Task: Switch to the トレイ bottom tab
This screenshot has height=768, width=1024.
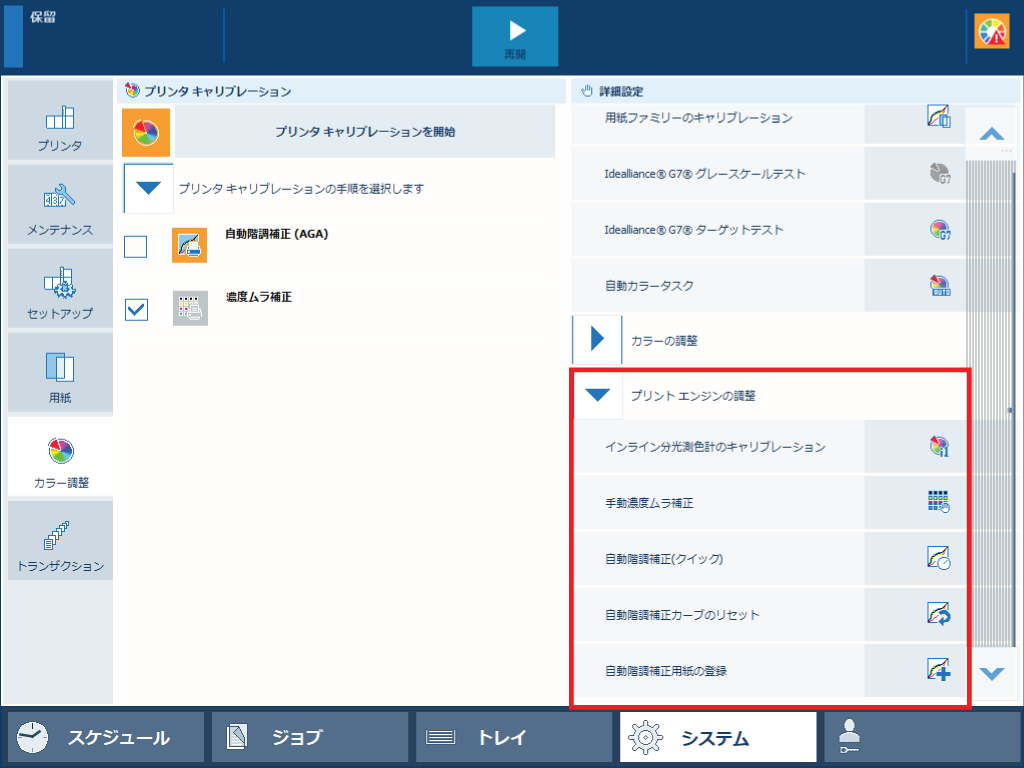Action: (x=514, y=737)
